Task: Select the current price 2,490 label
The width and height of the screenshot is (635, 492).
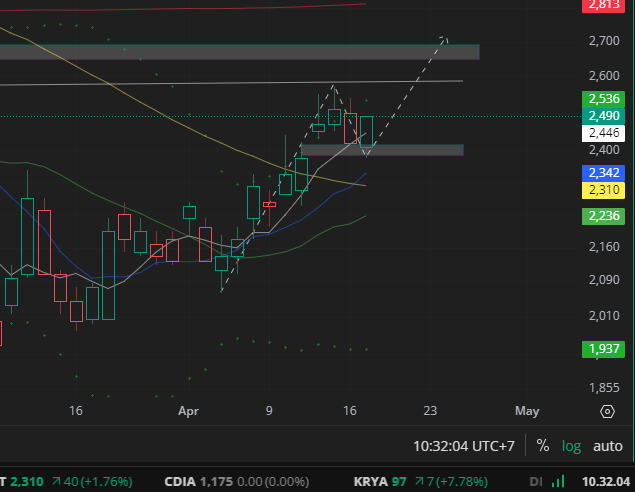Action: click(x=603, y=116)
